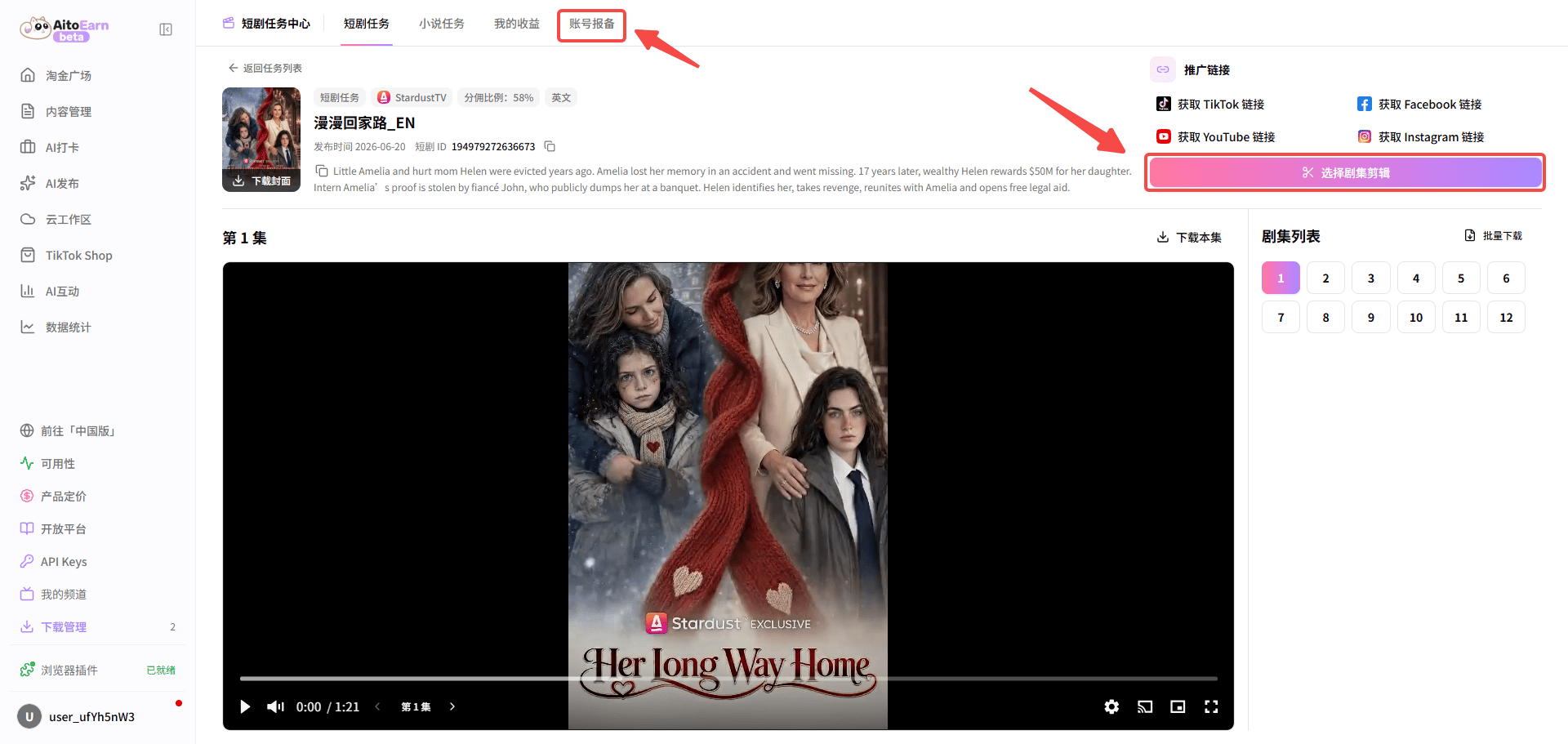The width and height of the screenshot is (1568, 744).
Task: Go back via 返回任务列表
Action: (x=265, y=68)
